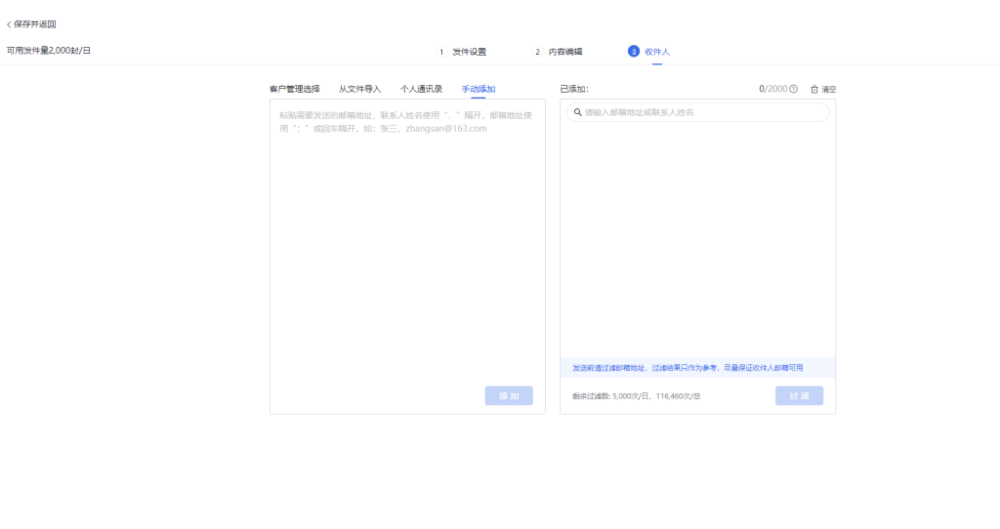Screen dimensions: 1000x529
Task: Select the 个人通讯录 tab
Action: click(421, 89)
